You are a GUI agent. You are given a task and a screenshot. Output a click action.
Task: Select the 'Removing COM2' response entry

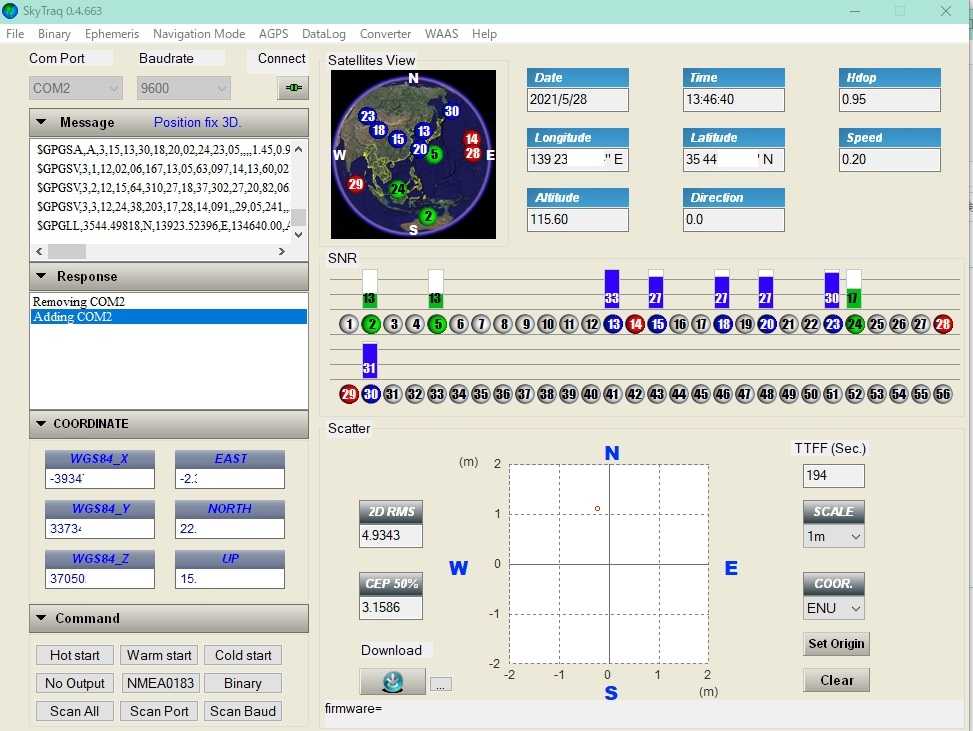pos(79,301)
